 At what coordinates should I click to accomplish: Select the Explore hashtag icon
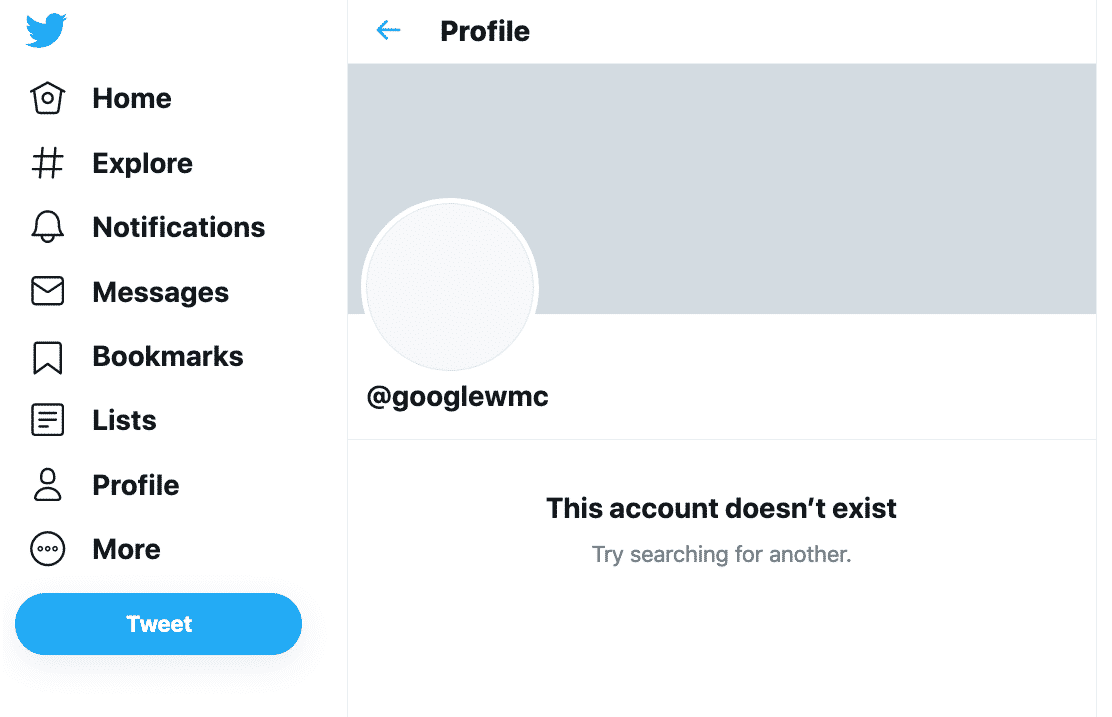click(x=48, y=162)
